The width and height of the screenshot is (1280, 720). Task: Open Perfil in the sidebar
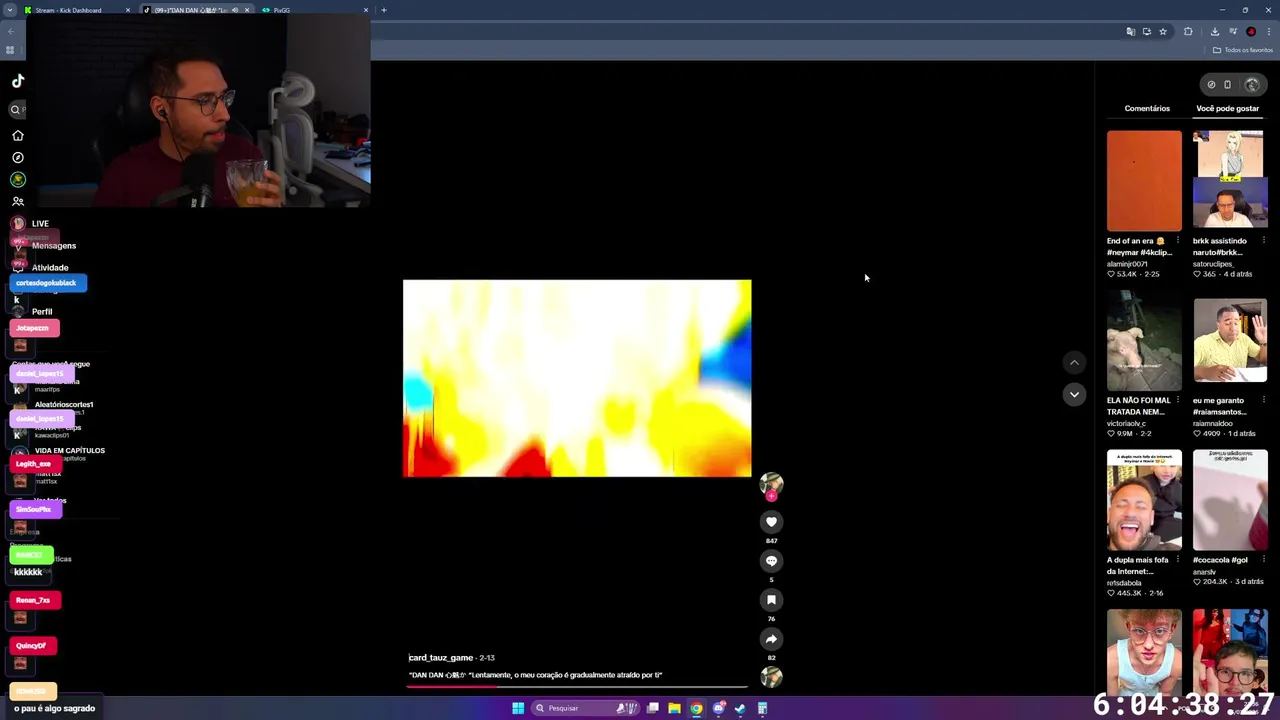click(x=42, y=311)
